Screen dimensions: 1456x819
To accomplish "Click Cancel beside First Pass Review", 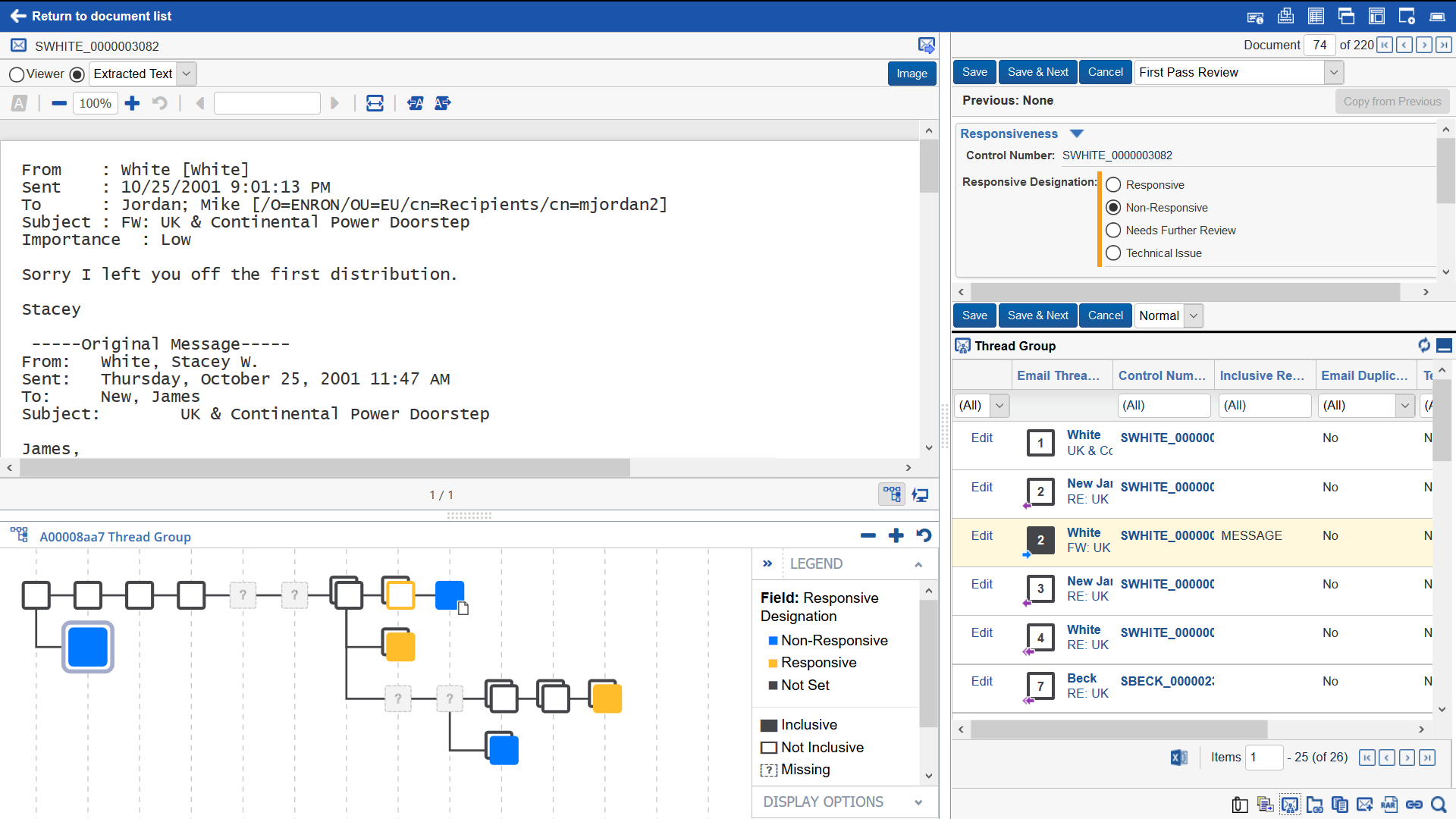I will point(1105,72).
